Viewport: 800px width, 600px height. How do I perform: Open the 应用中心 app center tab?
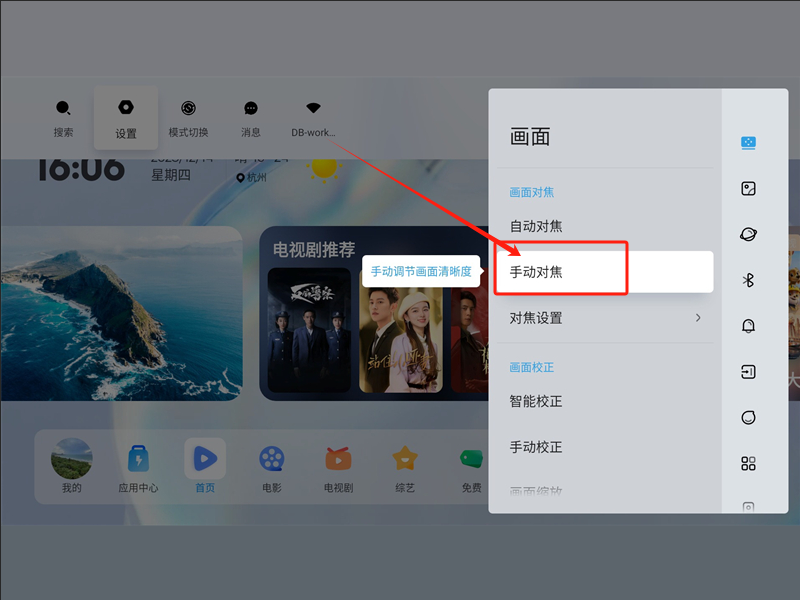[x=138, y=468]
